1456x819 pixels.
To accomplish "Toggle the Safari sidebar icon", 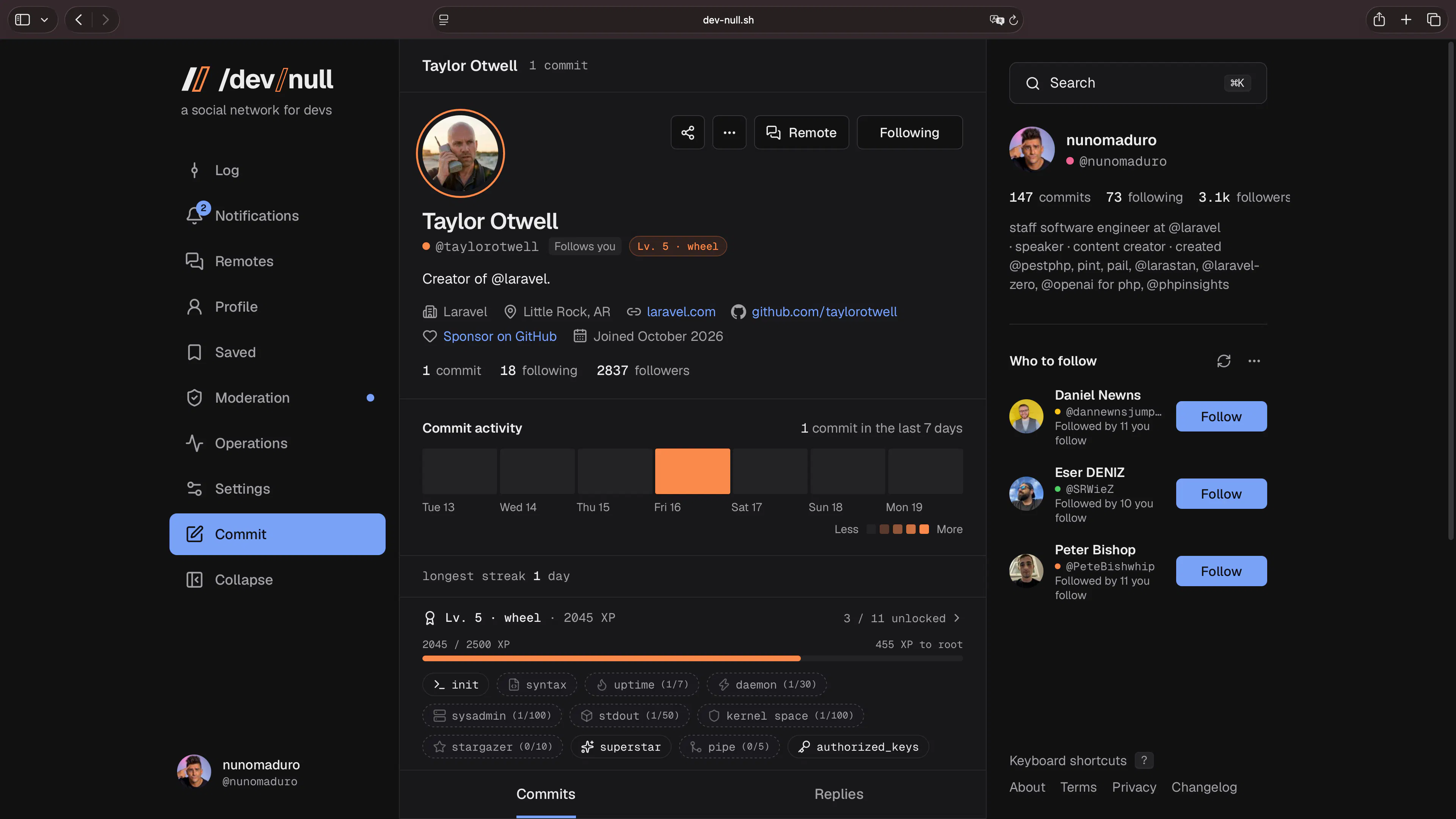I will pyautogui.click(x=23, y=20).
